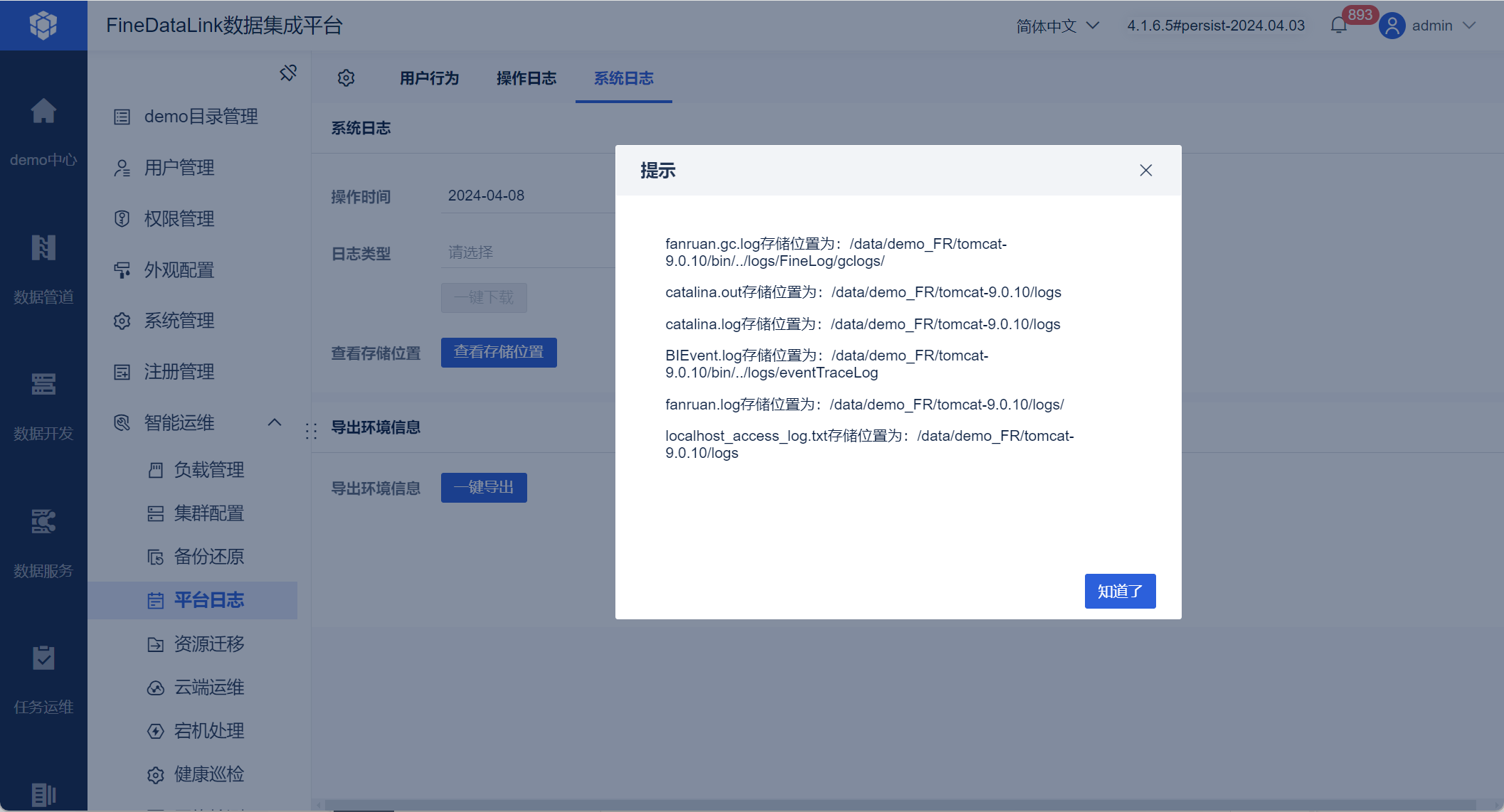1504x812 pixels.
Task: Select 备份还原 in the menu tree
Action: [x=209, y=557]
